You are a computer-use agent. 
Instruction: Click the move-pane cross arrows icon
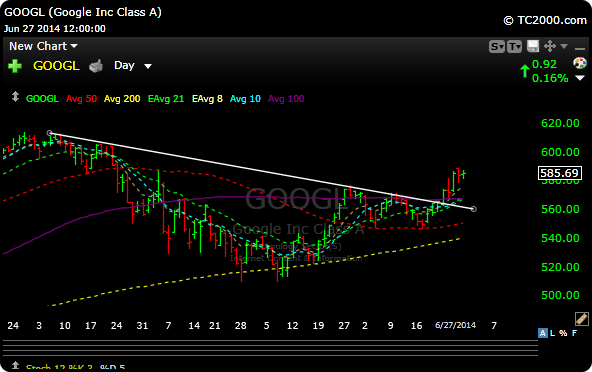click(550, 46)
